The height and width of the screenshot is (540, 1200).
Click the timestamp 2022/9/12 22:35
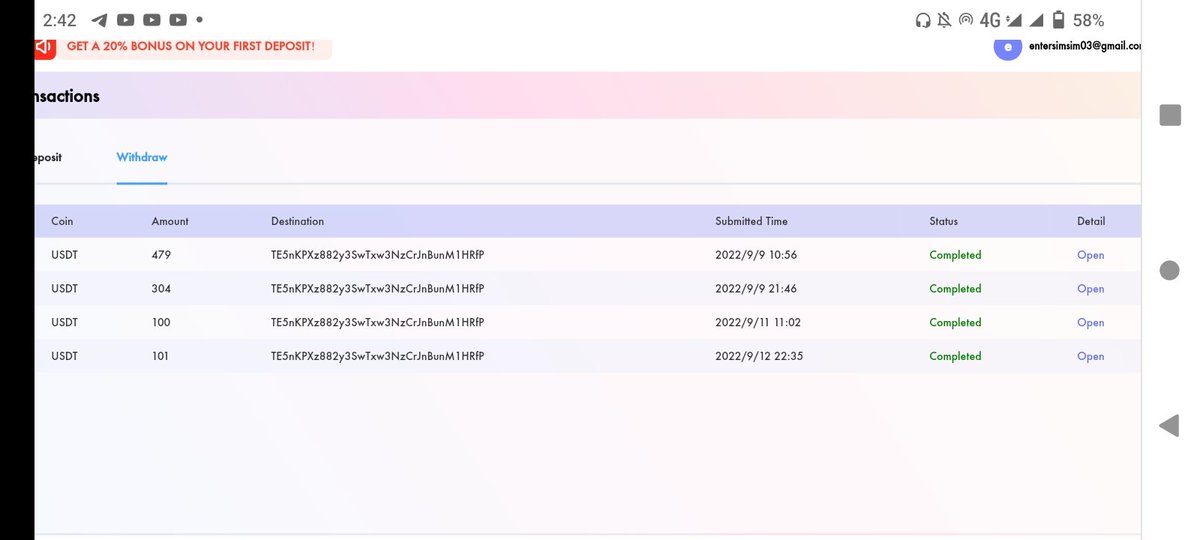click(x=759, y=356)
